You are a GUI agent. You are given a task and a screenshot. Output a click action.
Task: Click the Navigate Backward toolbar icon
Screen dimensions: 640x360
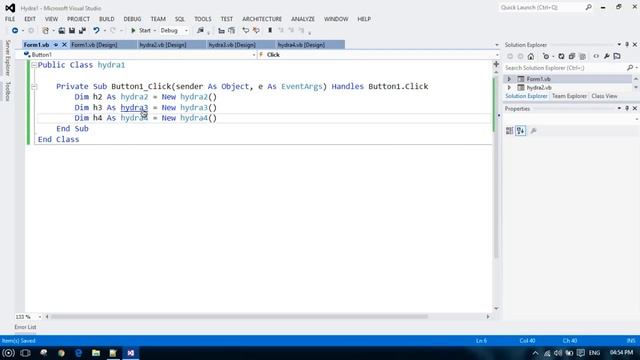pyautogui.click(x=15, y=31)
